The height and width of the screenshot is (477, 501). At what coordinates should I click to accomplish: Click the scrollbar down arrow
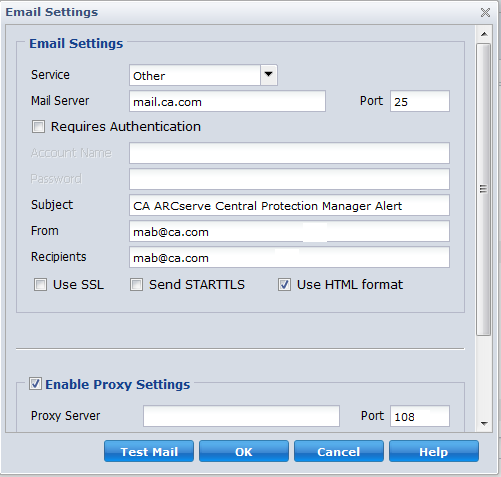[x=484, y=424]
